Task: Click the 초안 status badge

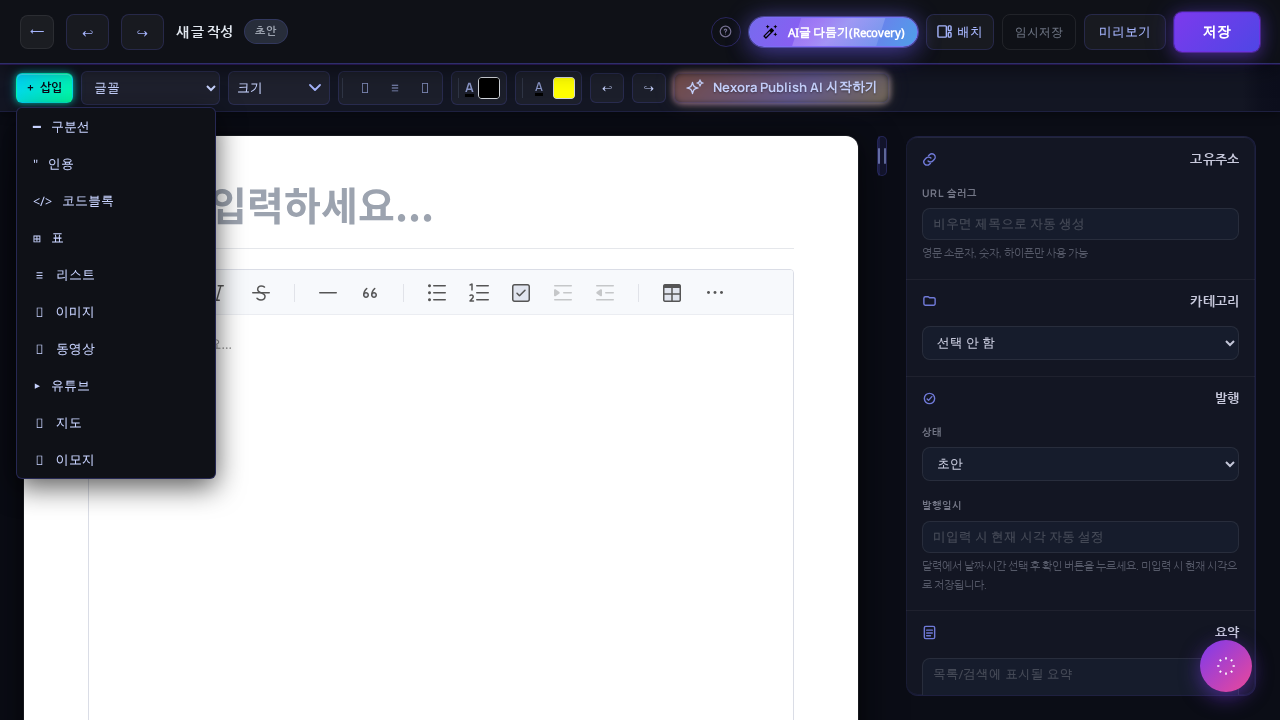Action: coord(266,31)
